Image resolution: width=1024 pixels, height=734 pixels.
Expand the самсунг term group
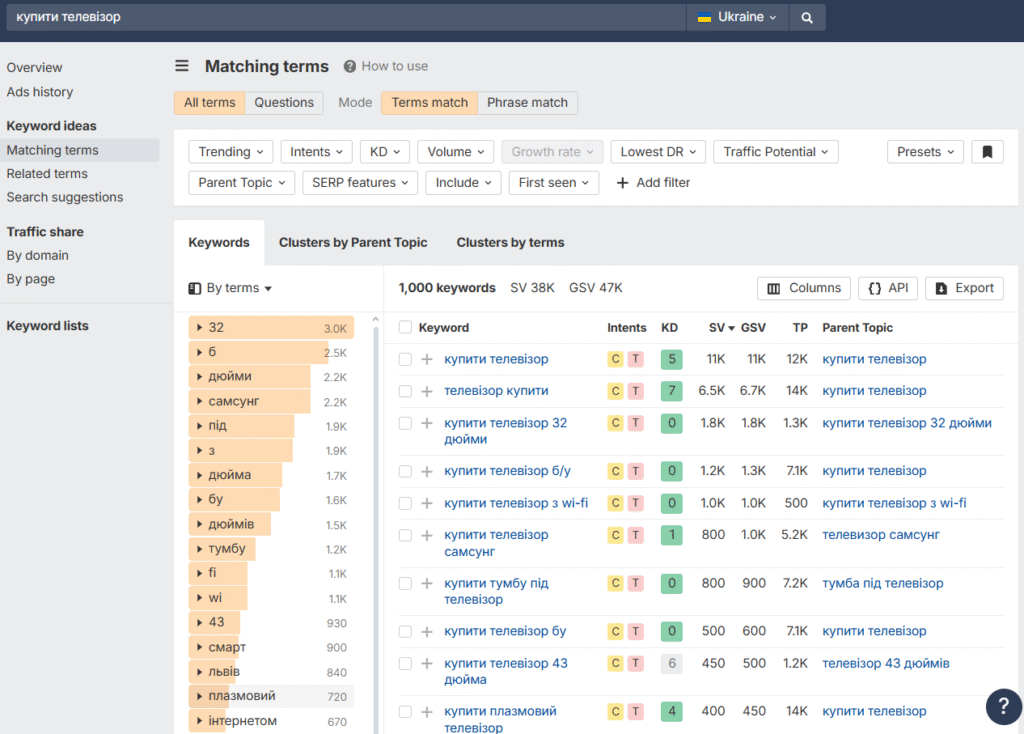coord(200,401)
